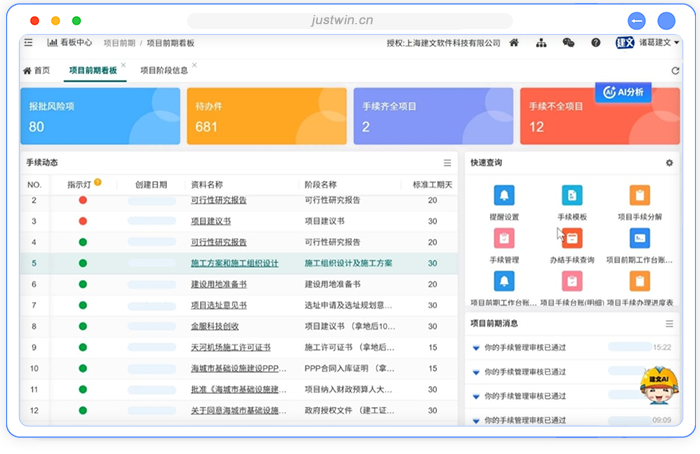Open the 手续动态 panel menu
Viewport: 700px width, 454px height.
(447, 163)
